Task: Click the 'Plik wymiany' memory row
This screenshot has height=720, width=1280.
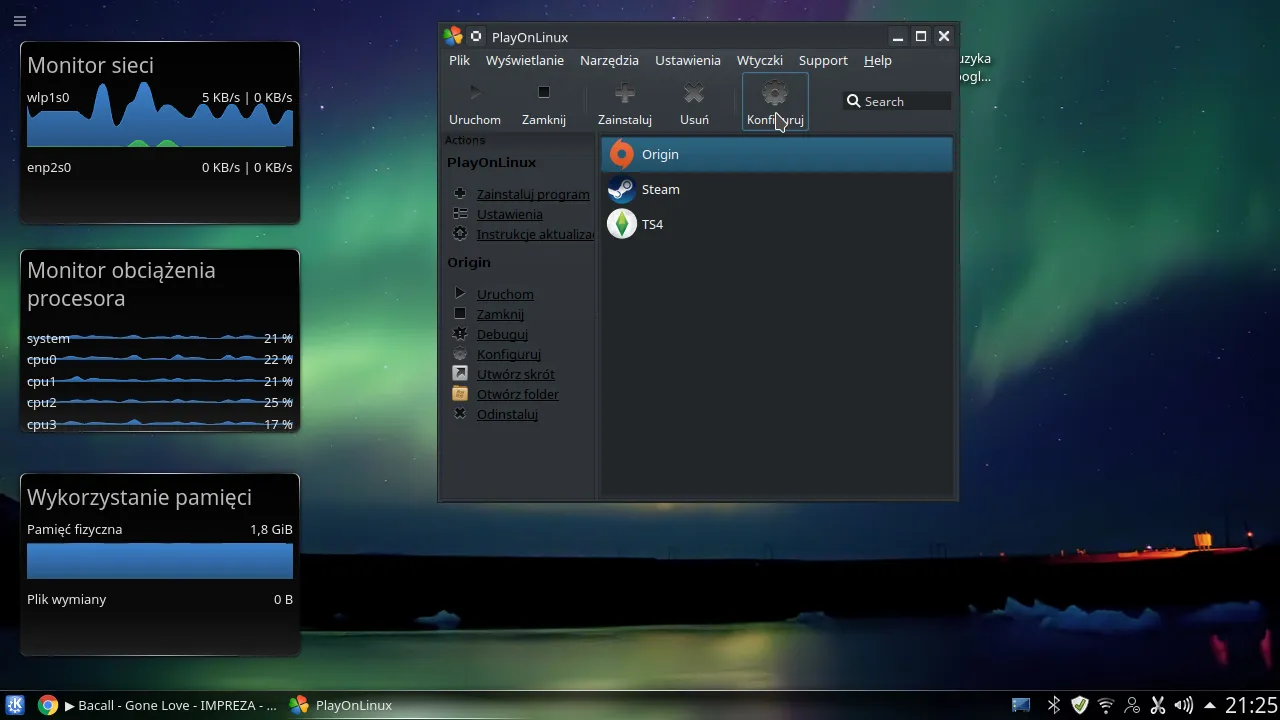Action: coord(160,599)
